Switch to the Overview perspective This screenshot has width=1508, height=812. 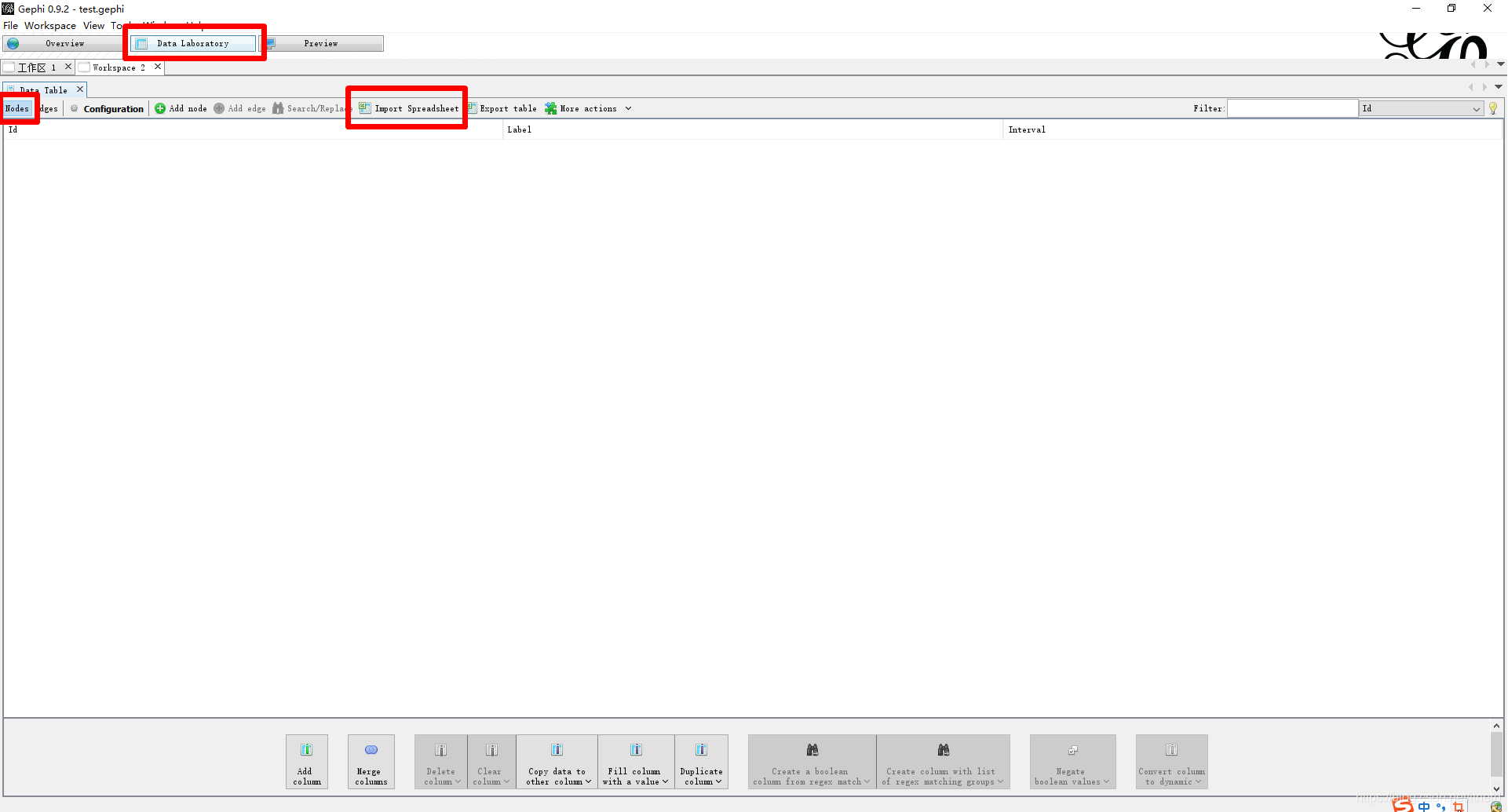[x=63, y=44]
